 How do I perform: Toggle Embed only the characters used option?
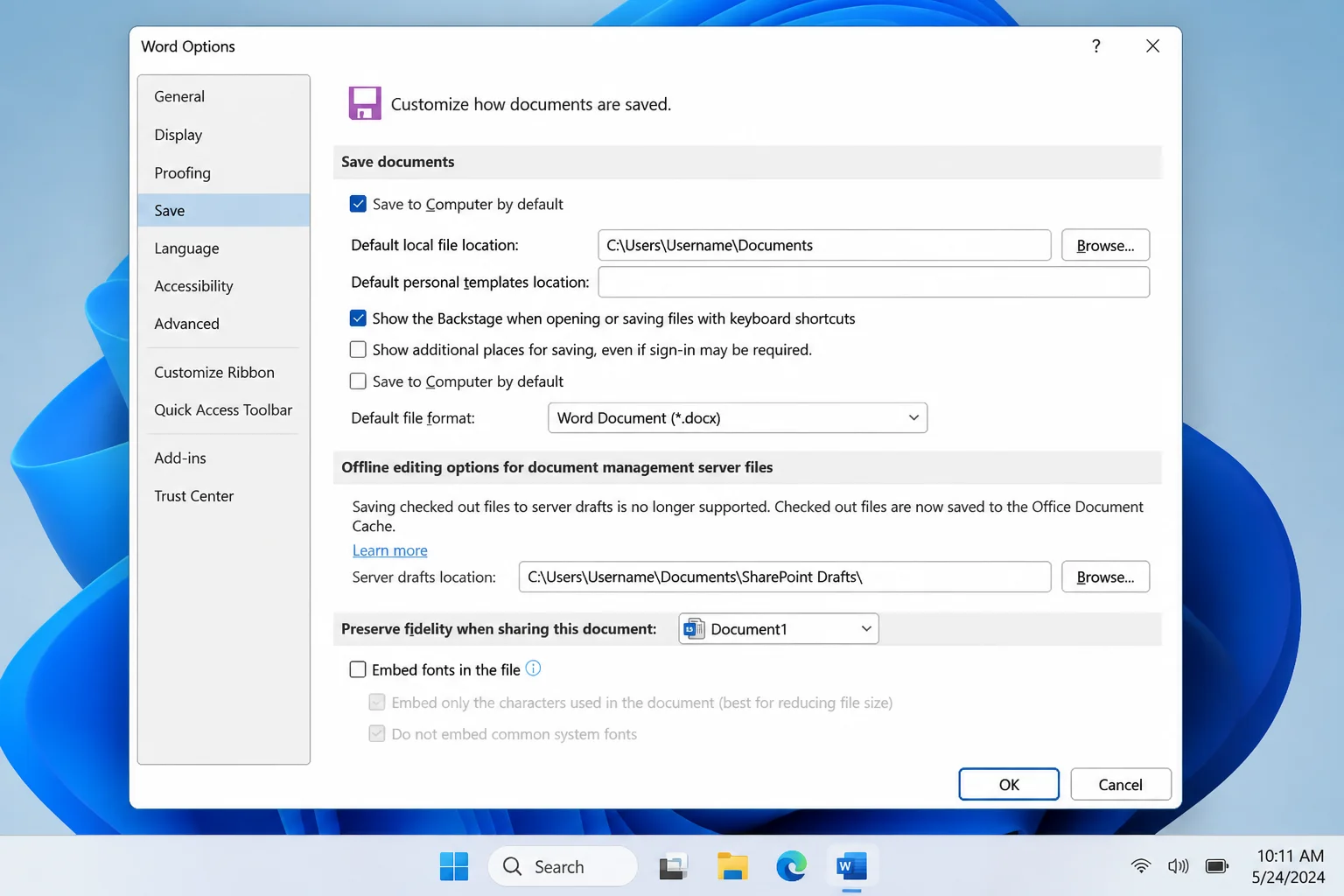pyautogui.click(x=377, y=703)
